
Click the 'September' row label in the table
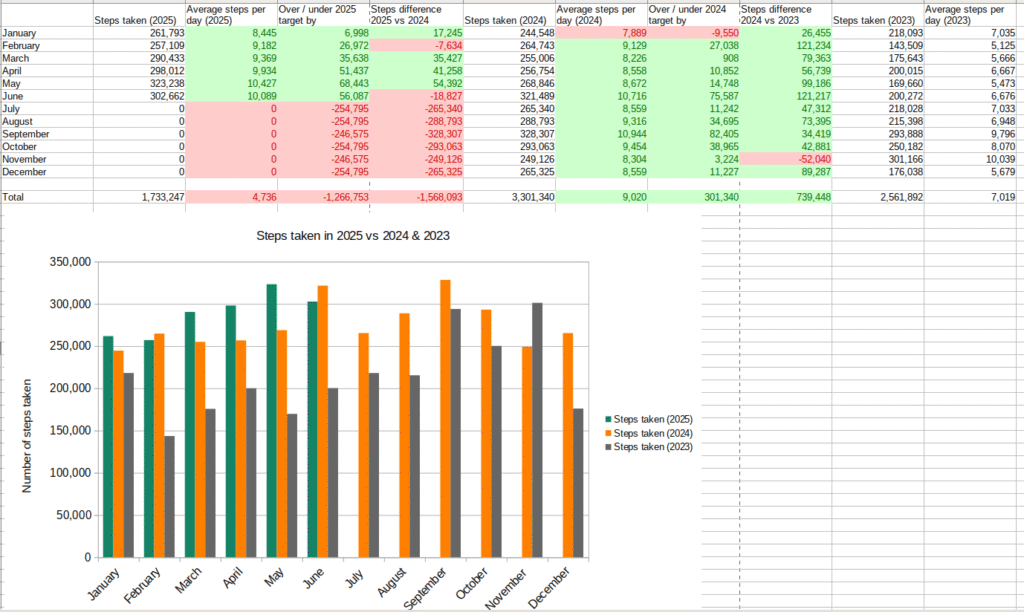click(26, 134)
